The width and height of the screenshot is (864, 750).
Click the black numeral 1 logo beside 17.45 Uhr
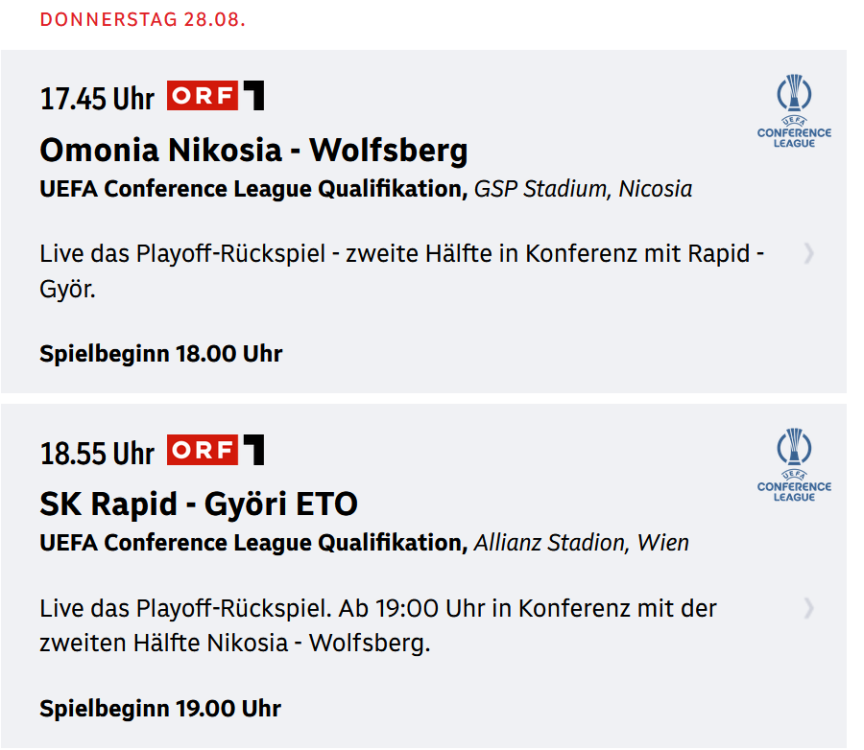tap(254, 97)
